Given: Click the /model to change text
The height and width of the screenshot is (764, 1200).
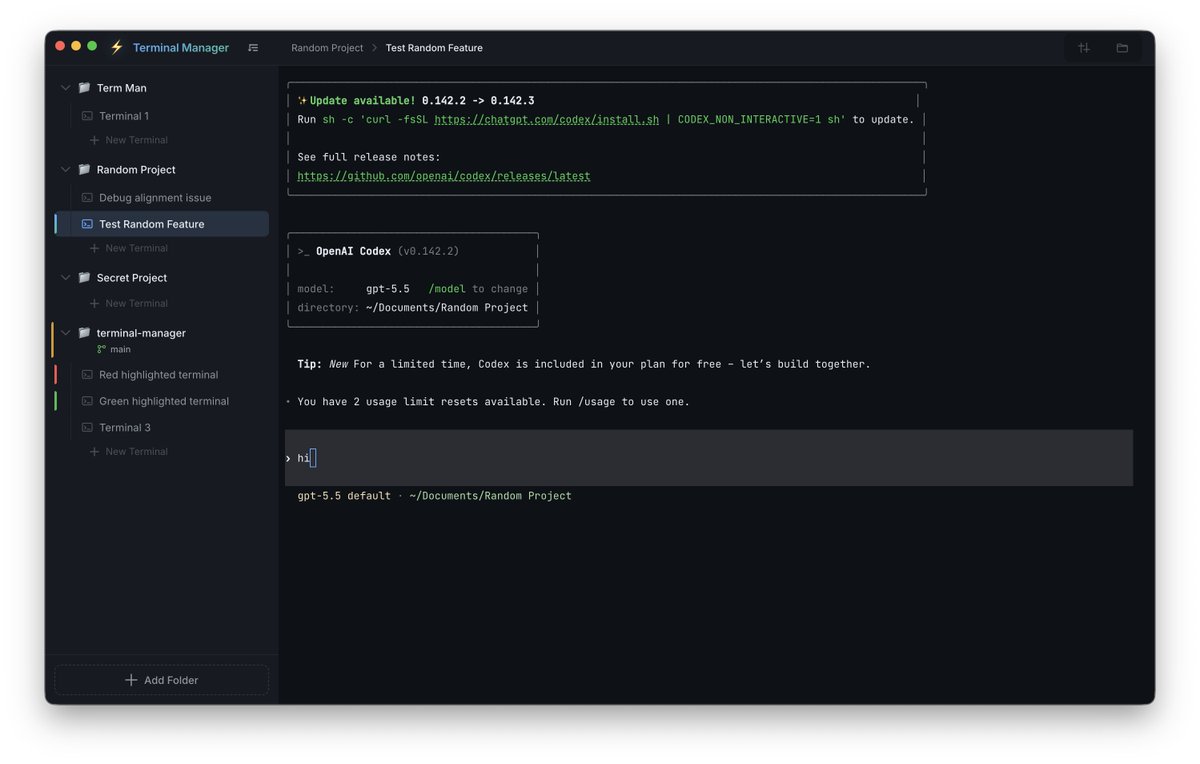Looking at the screenshot, I should pyautogui.click(x=478, y=289).
